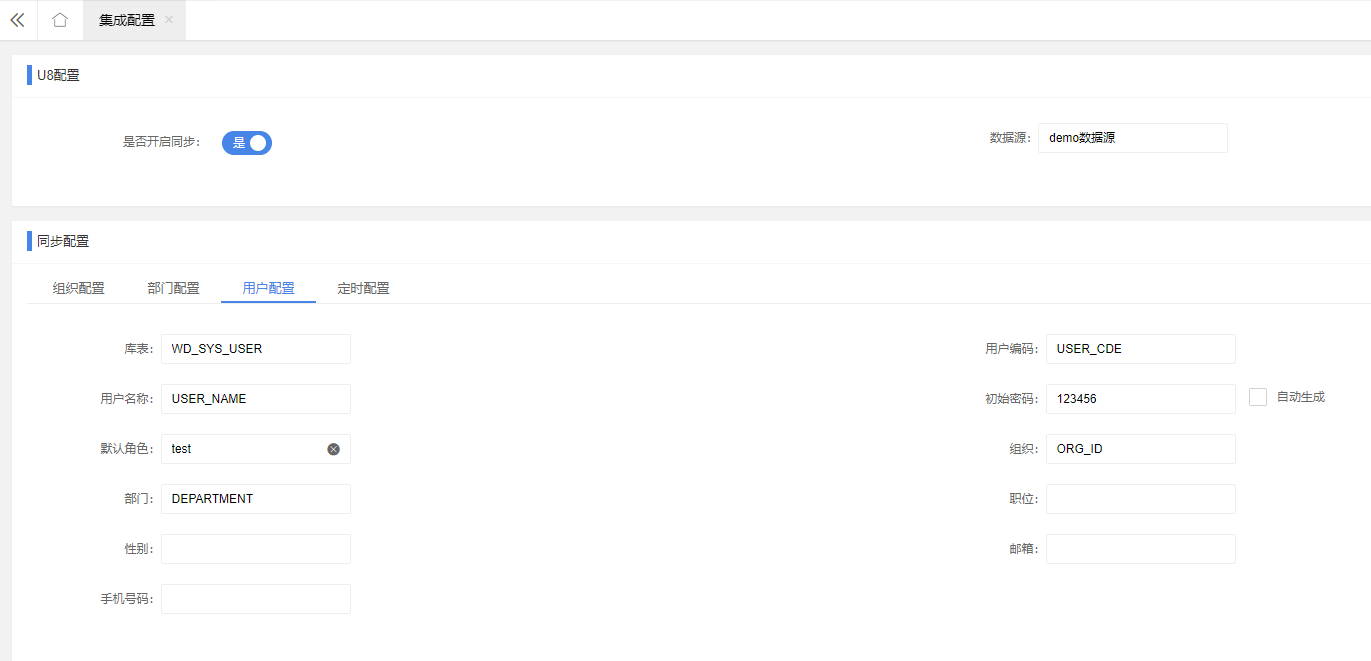Viewport: 1371px width, 661px height.
Task: Switch to the 组织配置 tab
Action: pos(79,288)
